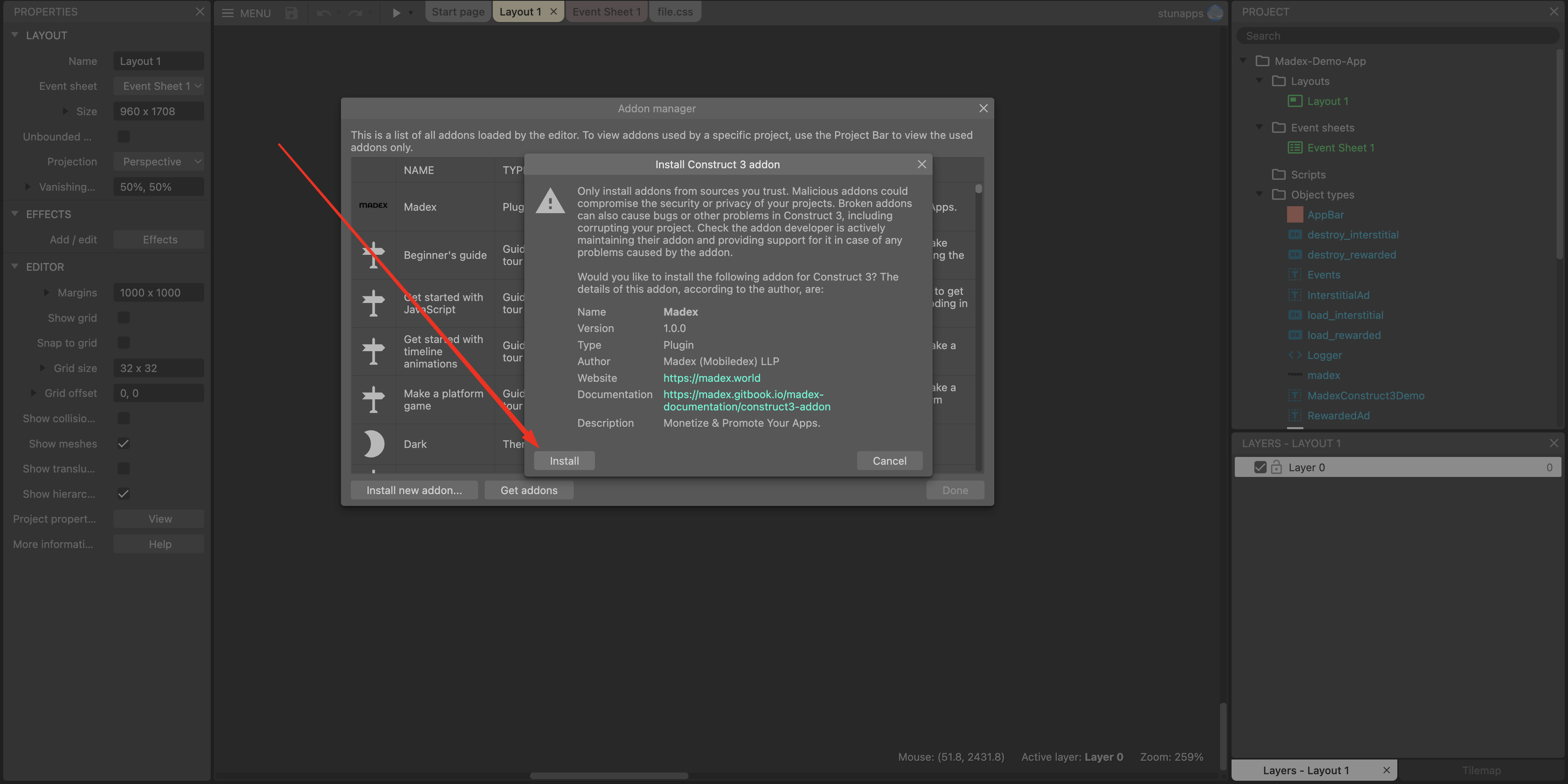Click the load_rewarded button icon
Screen dimensions: 1568x784
[1295, 335]
